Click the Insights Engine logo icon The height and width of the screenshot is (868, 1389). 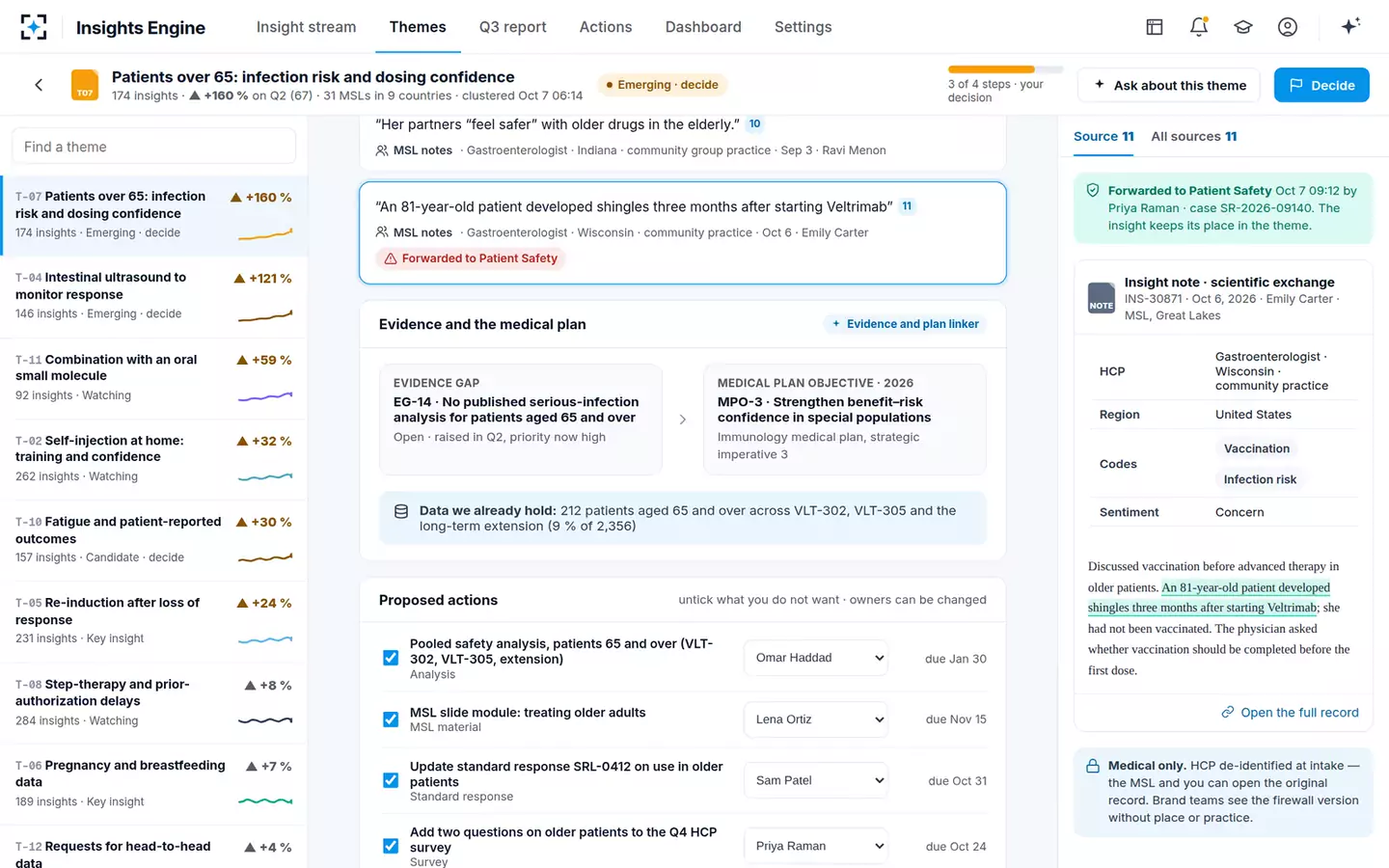tap(34, 27)
